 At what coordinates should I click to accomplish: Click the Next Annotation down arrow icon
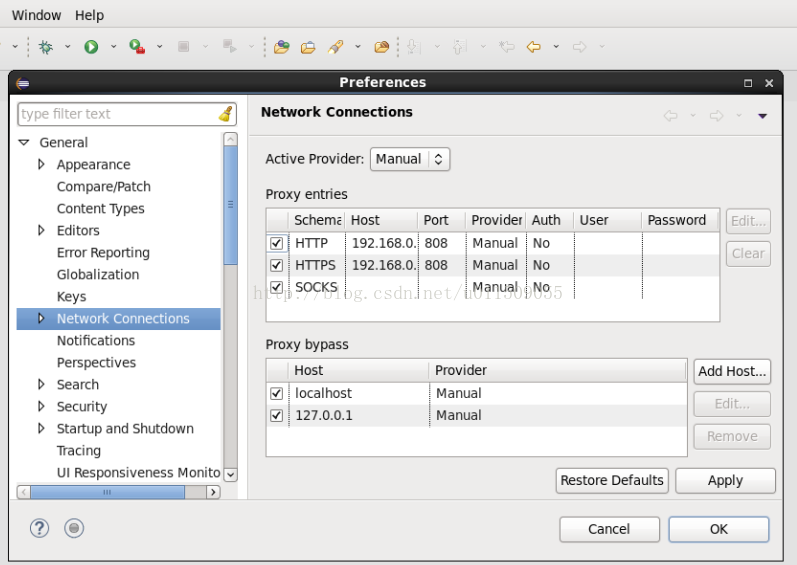point(414,47)
